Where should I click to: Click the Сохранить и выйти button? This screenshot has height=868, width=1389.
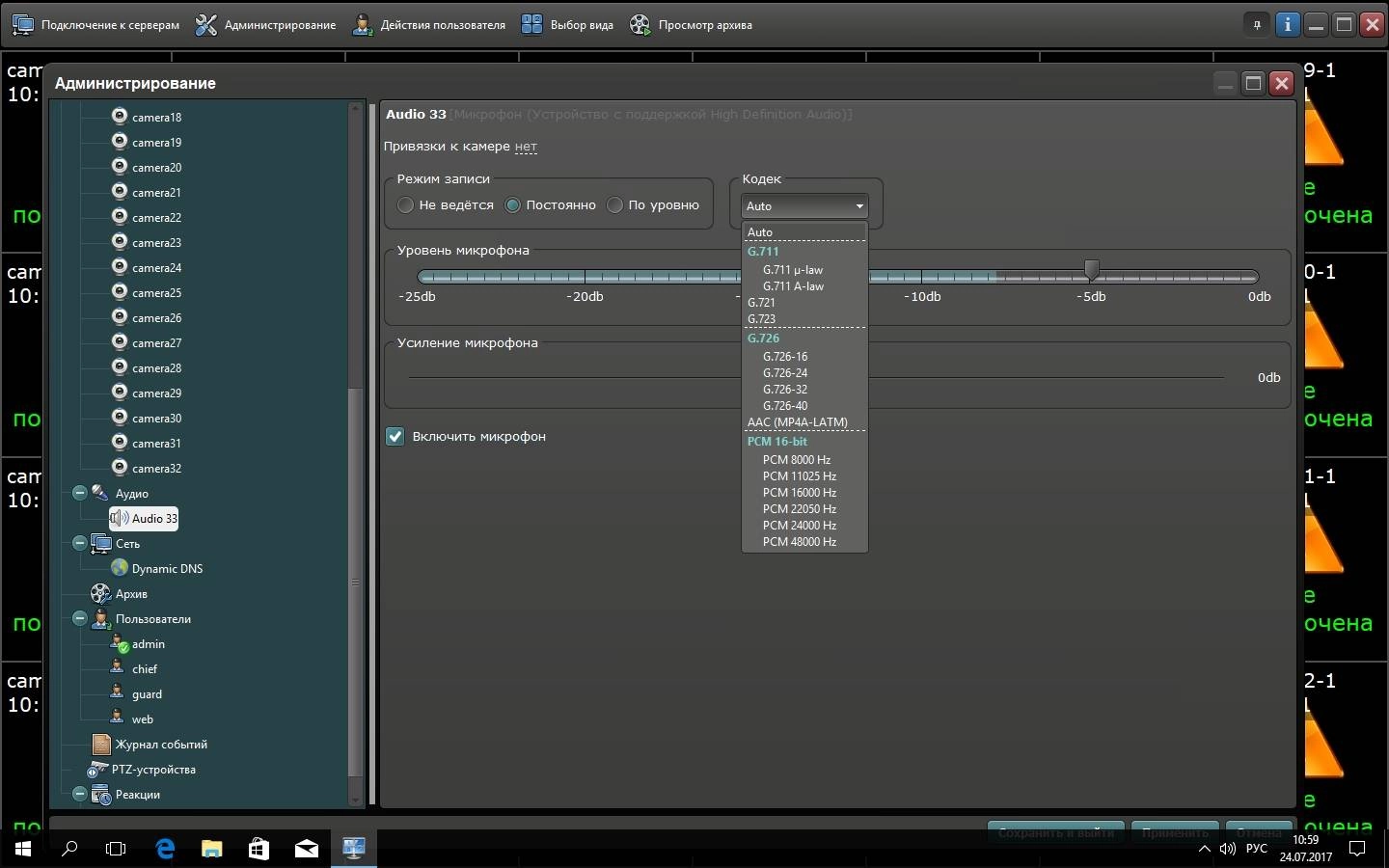[1056, 831]
